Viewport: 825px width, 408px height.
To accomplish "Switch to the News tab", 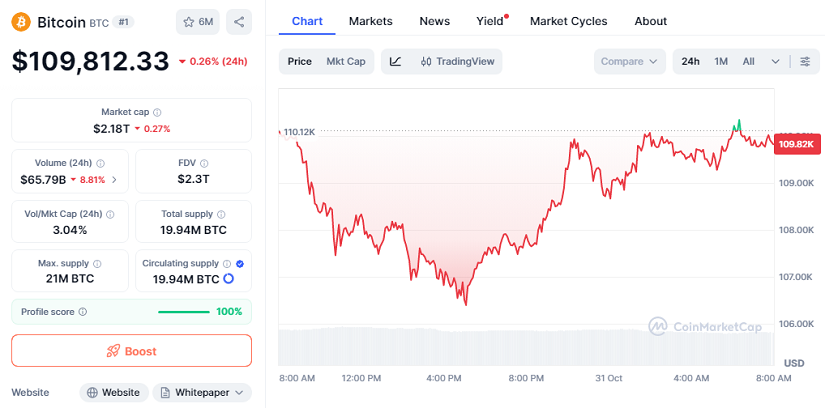I will tap(435, 22).
